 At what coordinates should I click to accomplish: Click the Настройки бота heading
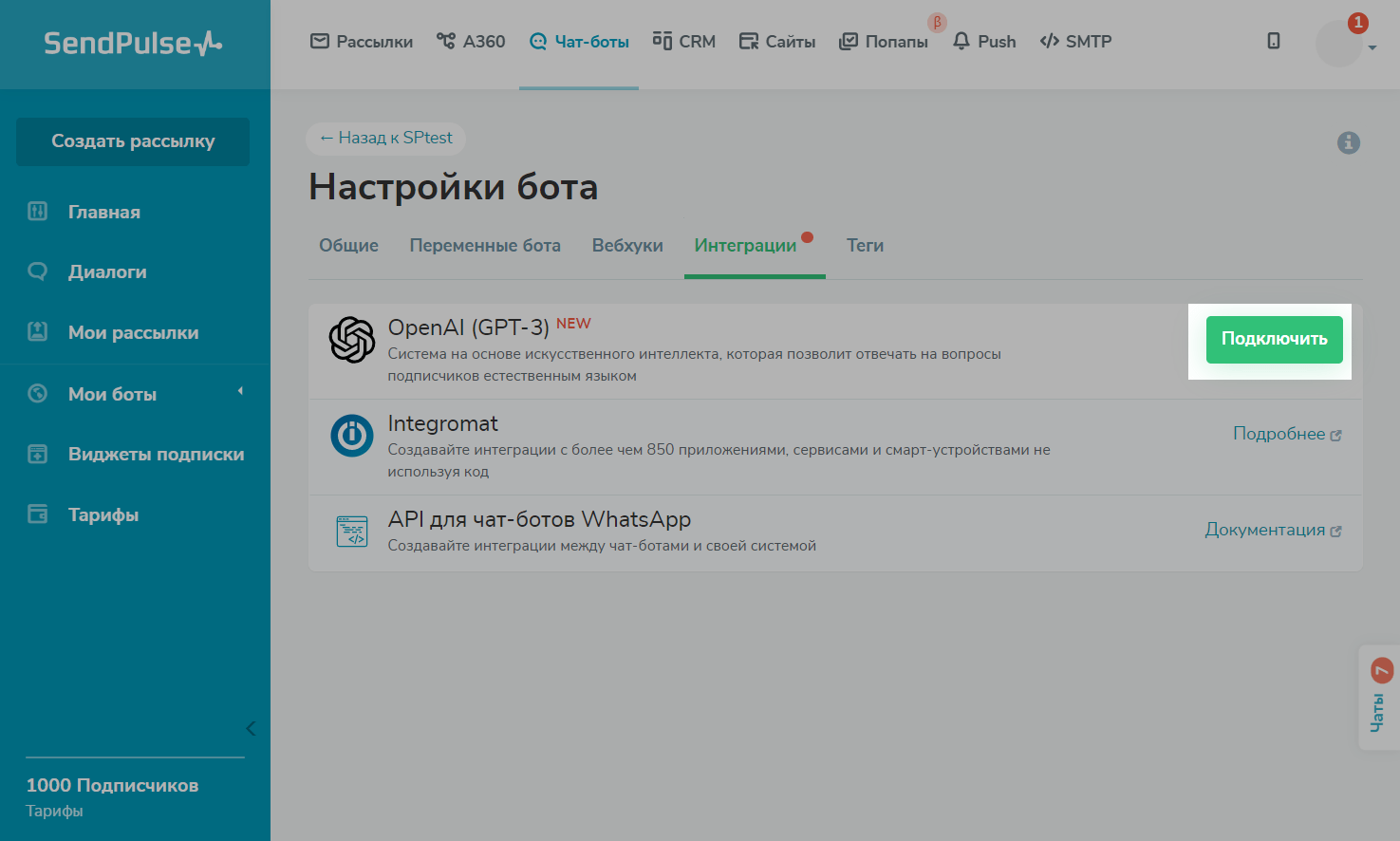[454, 187]
